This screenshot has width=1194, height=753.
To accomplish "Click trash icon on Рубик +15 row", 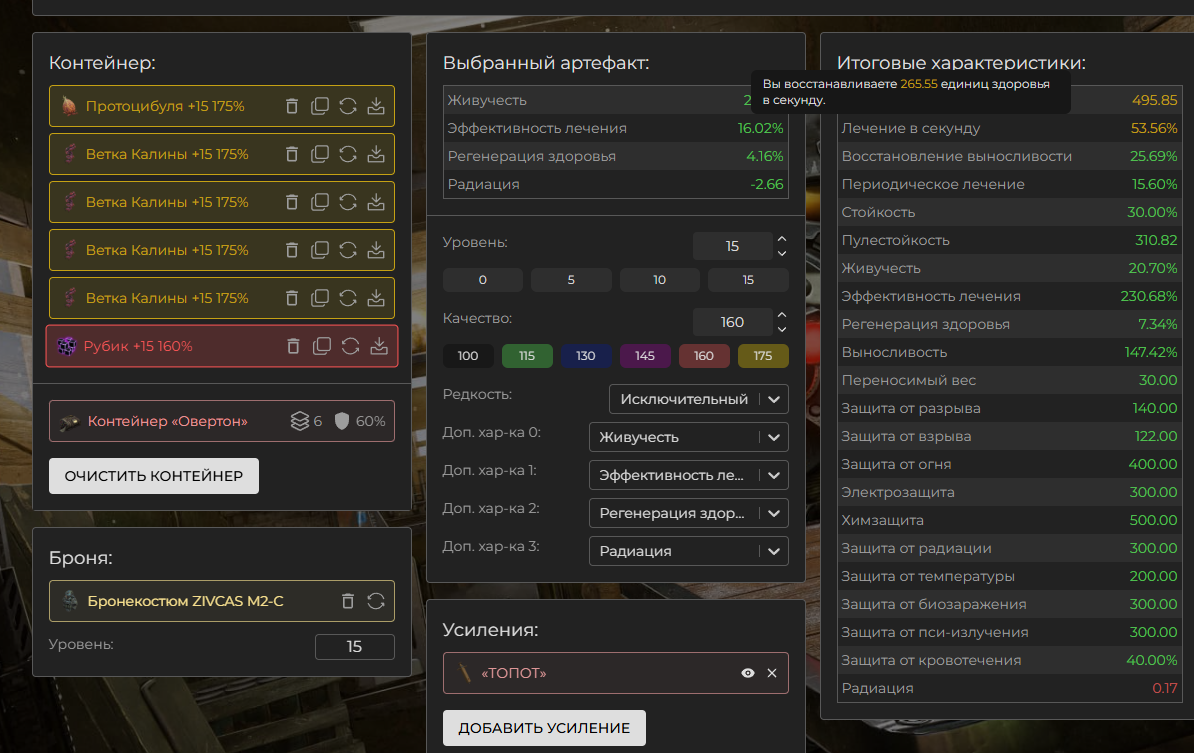I will pyautogui.click(x=293, y=346).
